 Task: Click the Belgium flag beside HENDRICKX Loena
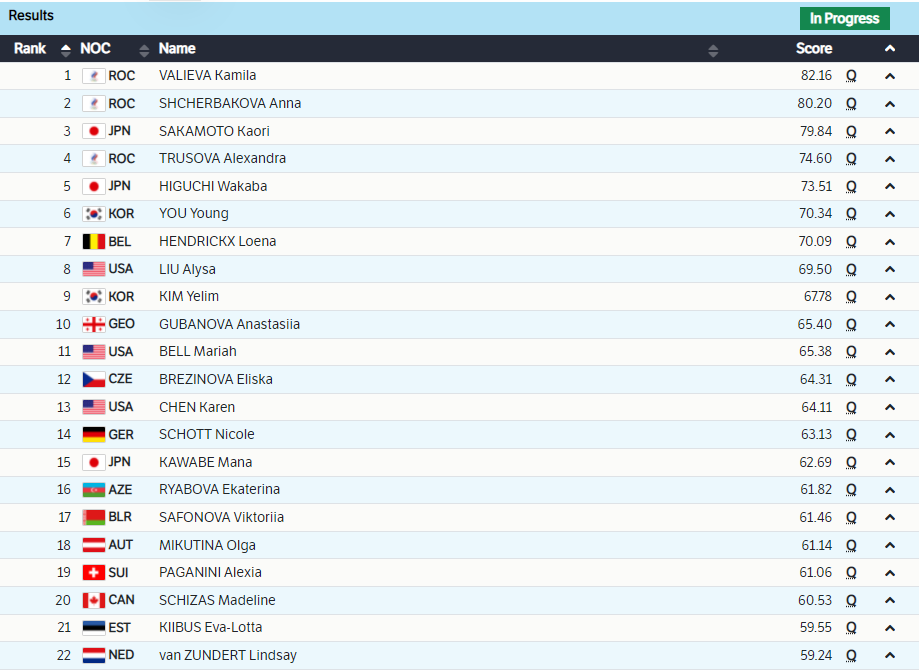(93, 241)
